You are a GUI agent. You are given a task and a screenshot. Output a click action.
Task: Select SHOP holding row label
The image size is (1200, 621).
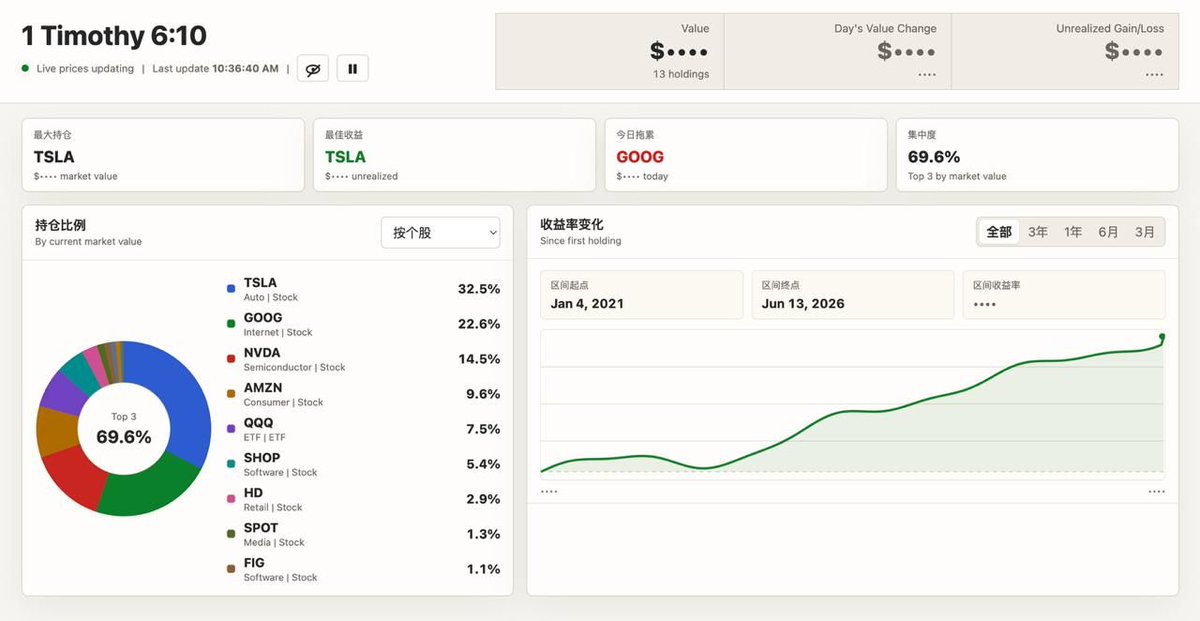click(262, 458)
